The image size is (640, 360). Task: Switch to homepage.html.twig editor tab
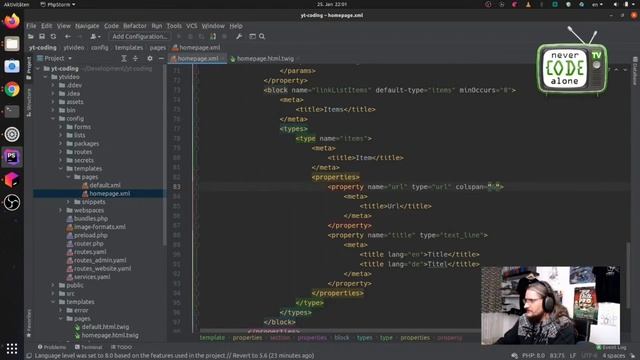[265, 59]
